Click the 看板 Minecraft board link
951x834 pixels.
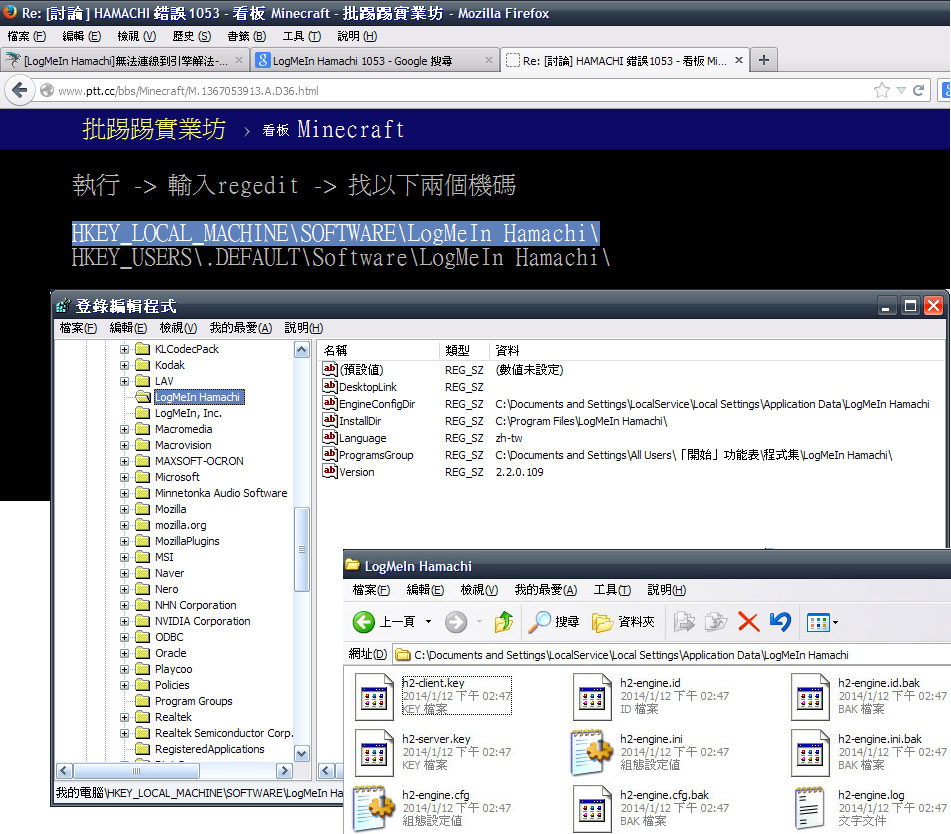click(333, 130)
